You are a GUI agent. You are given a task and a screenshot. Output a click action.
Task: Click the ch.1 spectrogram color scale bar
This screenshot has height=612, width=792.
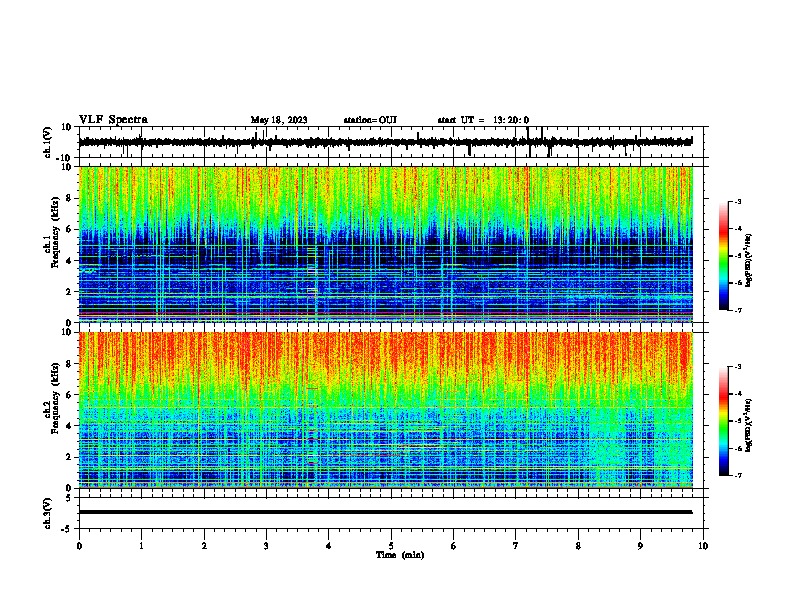click(x=724, y=256)
